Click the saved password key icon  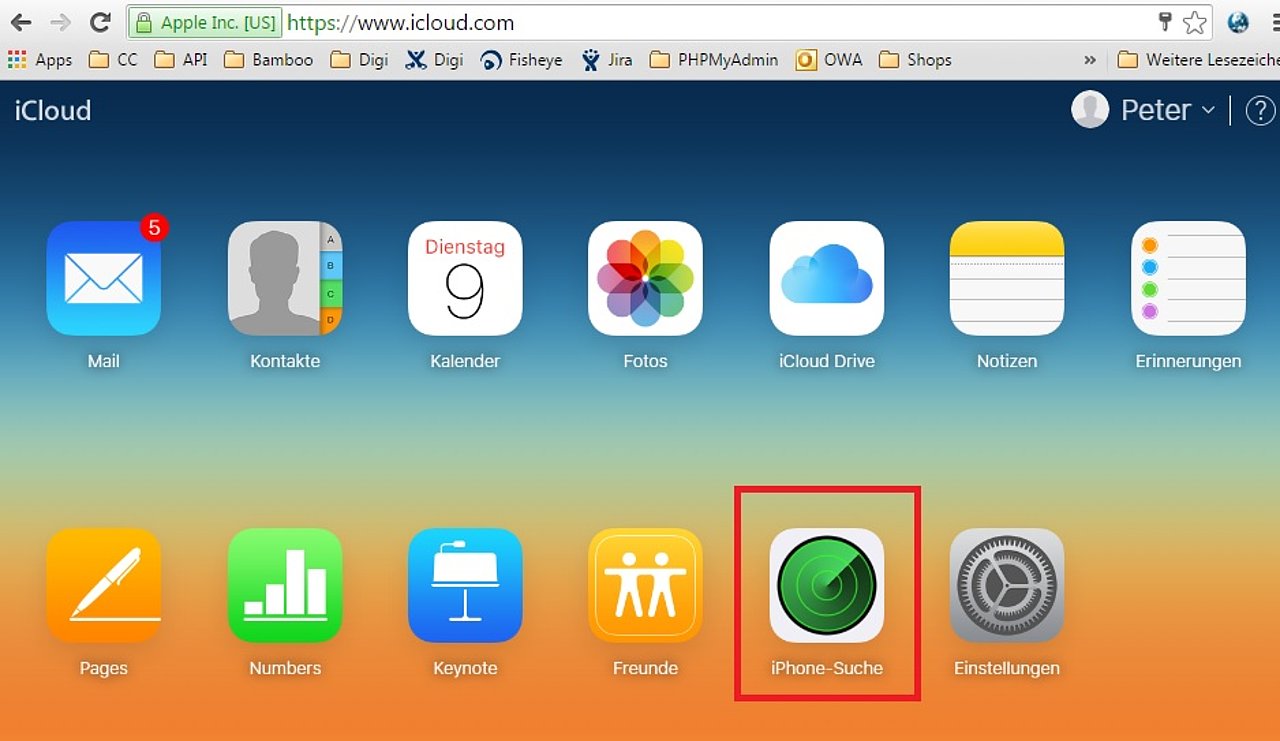click(1164, 22)
